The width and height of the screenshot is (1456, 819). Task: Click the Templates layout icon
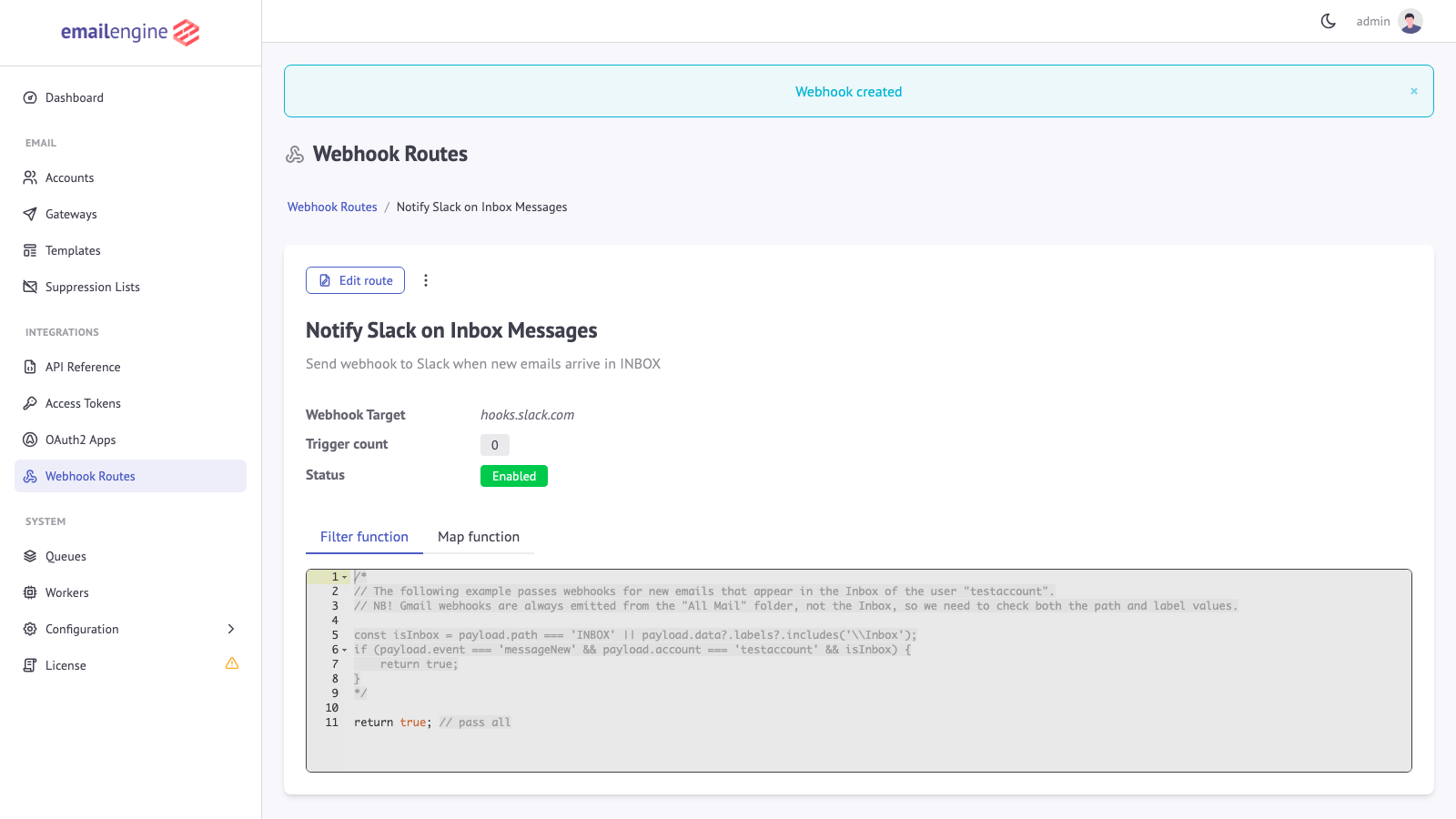pyautogui.click(x=30, y=250)
